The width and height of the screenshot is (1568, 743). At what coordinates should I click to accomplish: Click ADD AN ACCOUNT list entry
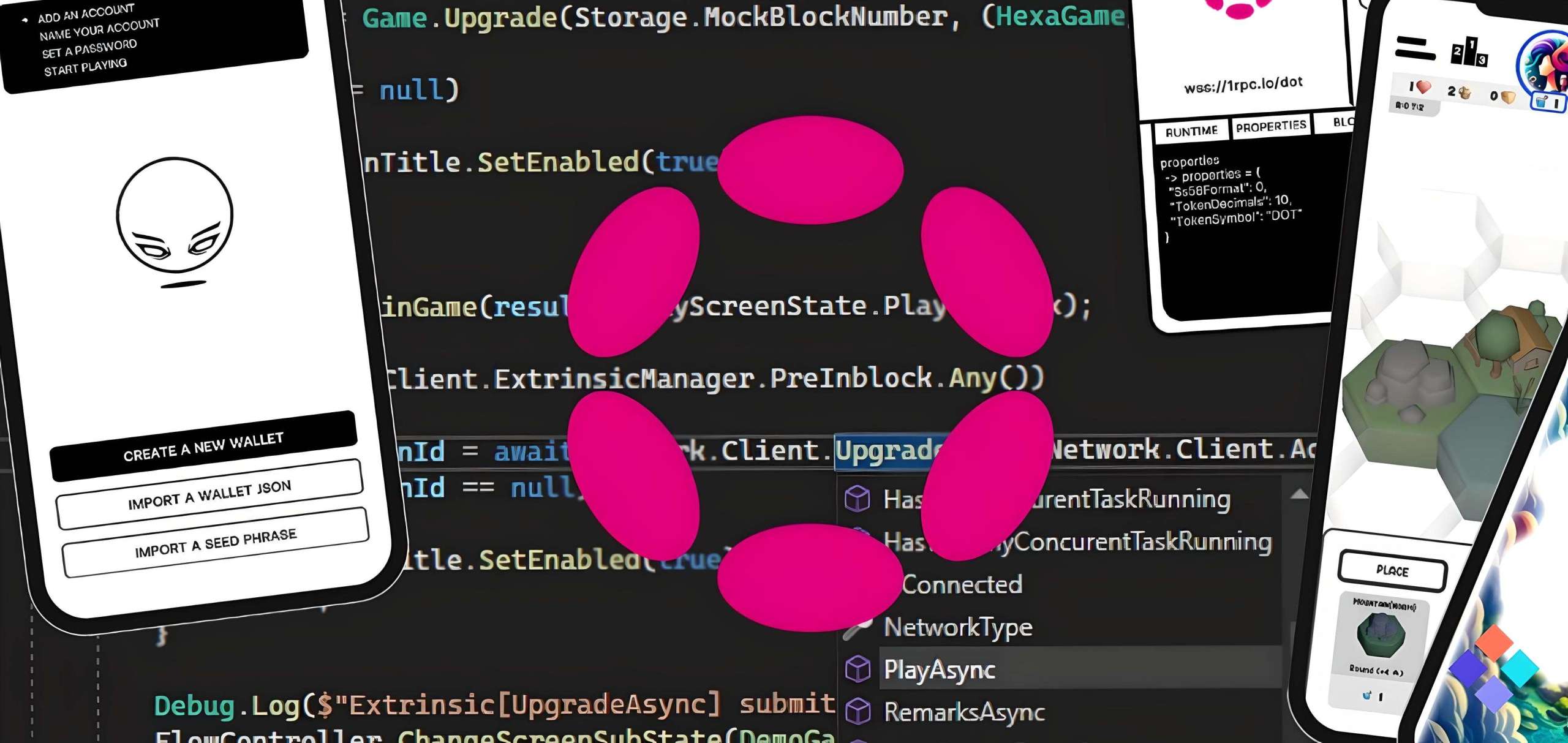[x=85, y=13]
